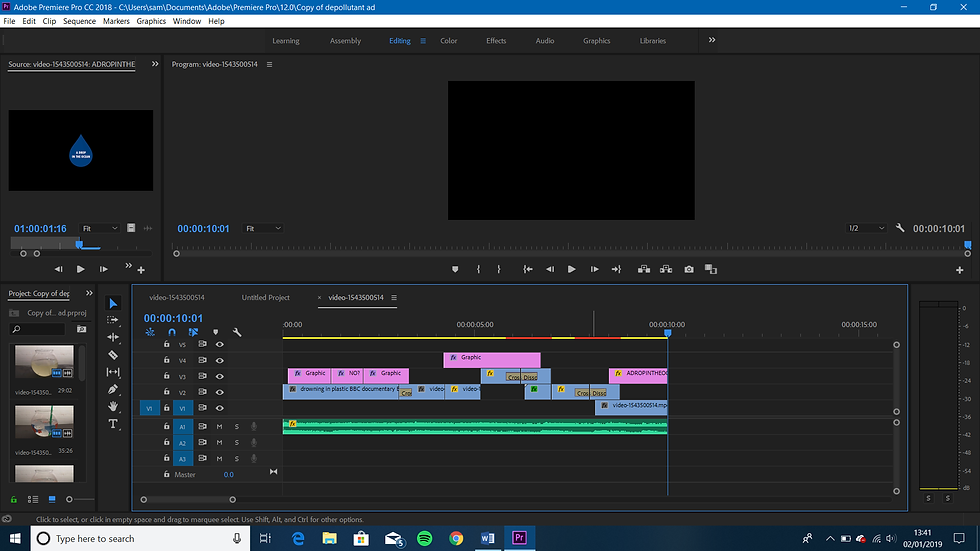Open timeline display settings wrench
Screen dimensions: 980x551
pyautogui.click(x=237, y=332)
